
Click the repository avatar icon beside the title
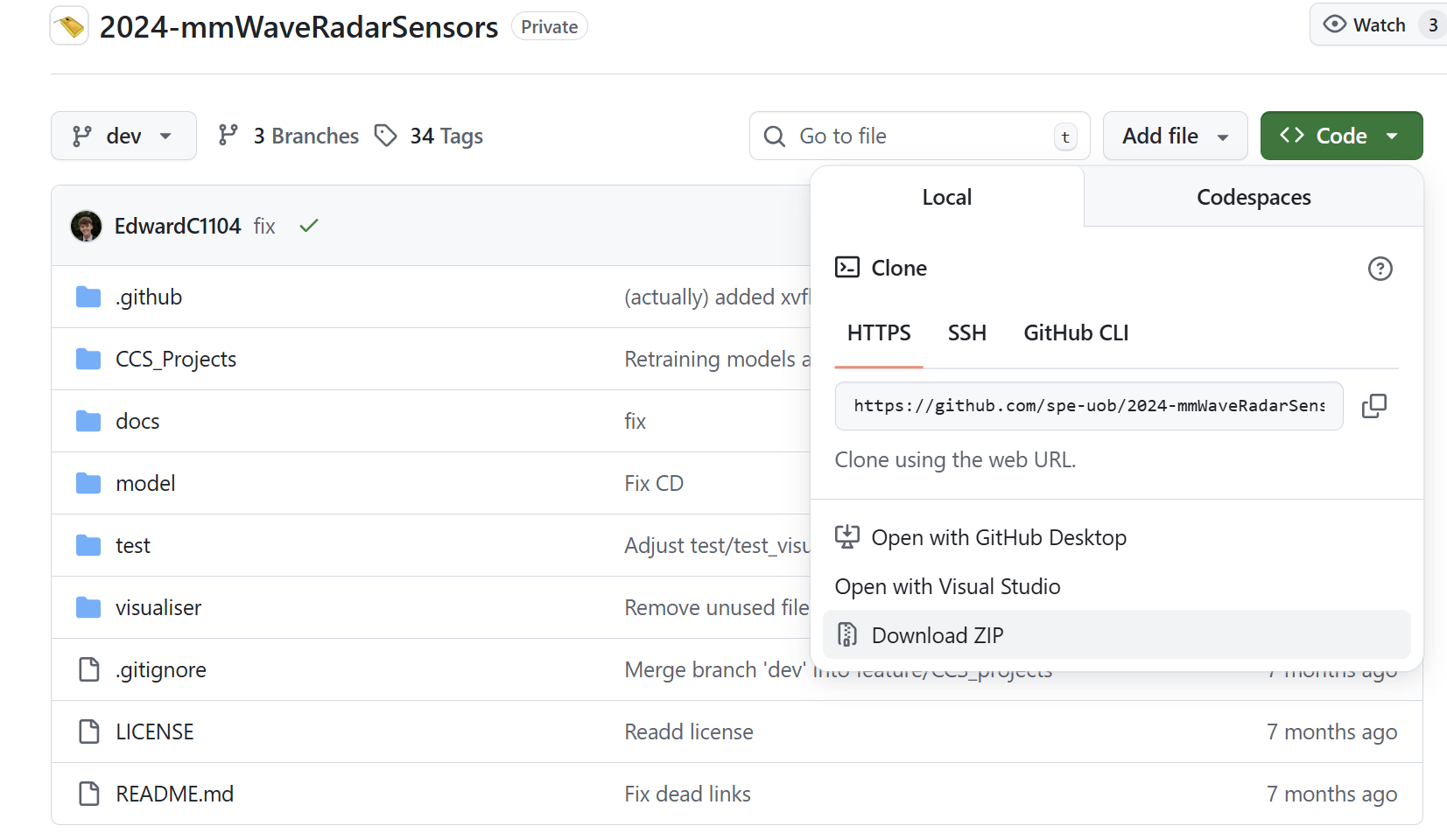69,26
